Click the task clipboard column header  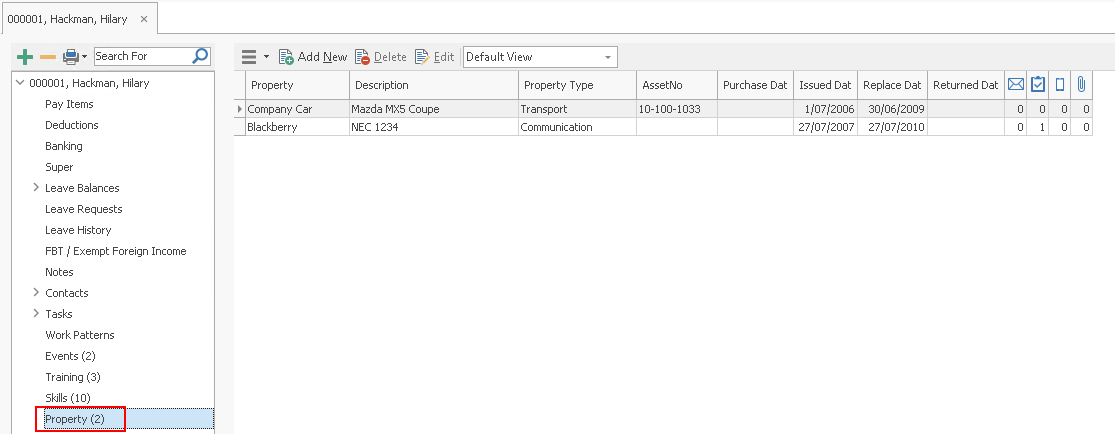tap(1038, 85)
